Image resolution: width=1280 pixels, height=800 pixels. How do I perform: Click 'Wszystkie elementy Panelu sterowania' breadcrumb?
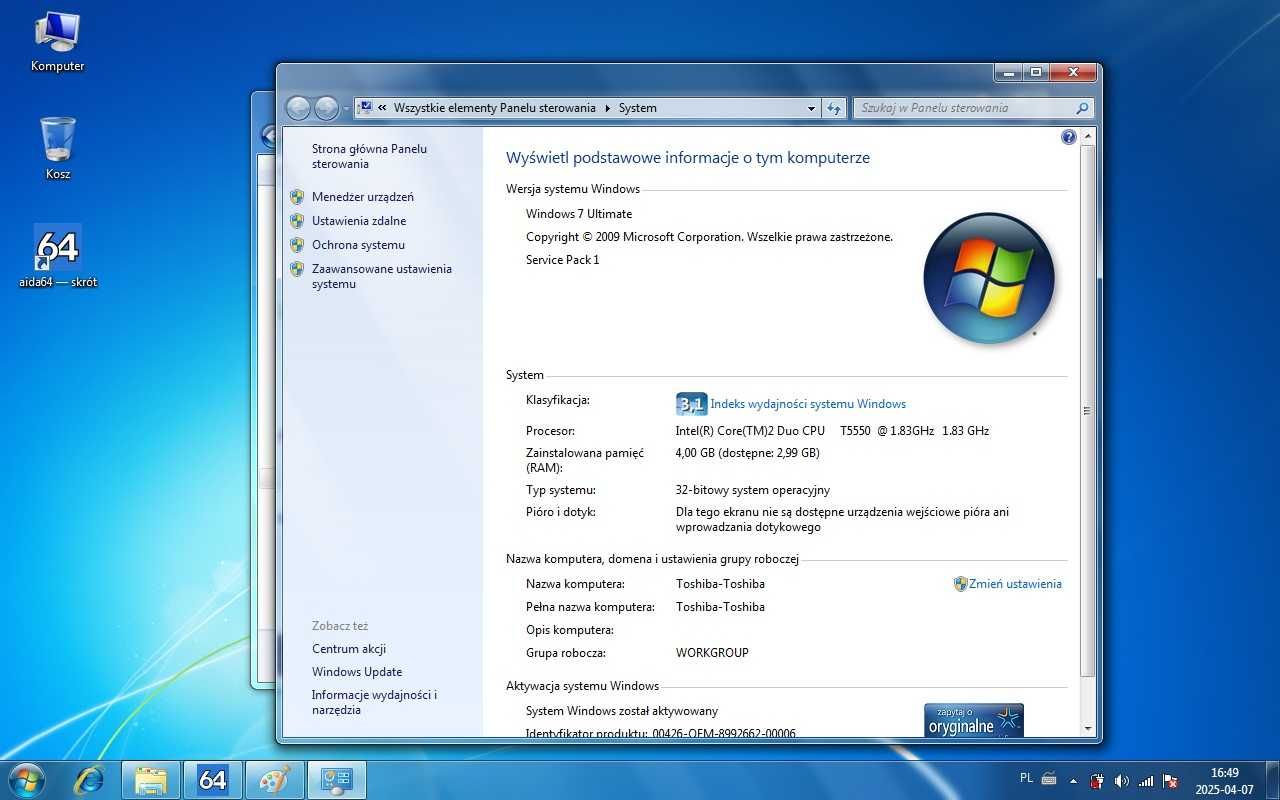pyautogui.click(x=494, y=108)
